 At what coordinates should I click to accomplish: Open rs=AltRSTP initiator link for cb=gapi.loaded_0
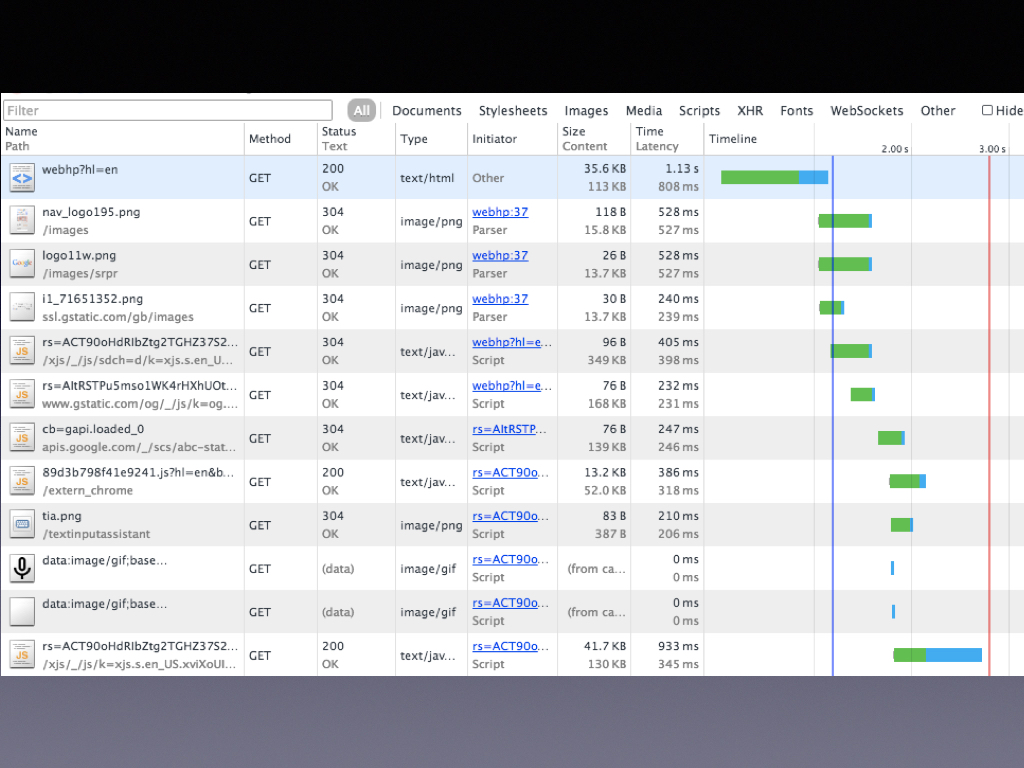510,429
